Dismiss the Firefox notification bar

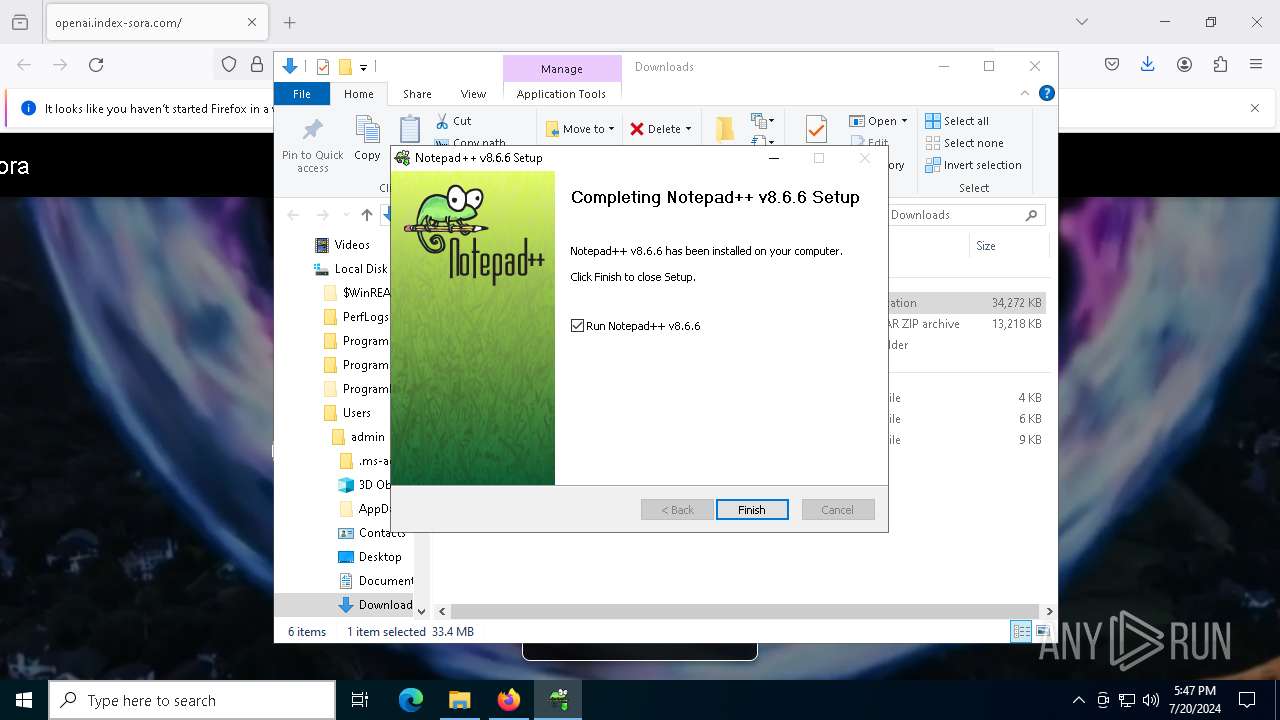tap(1255, 108)
